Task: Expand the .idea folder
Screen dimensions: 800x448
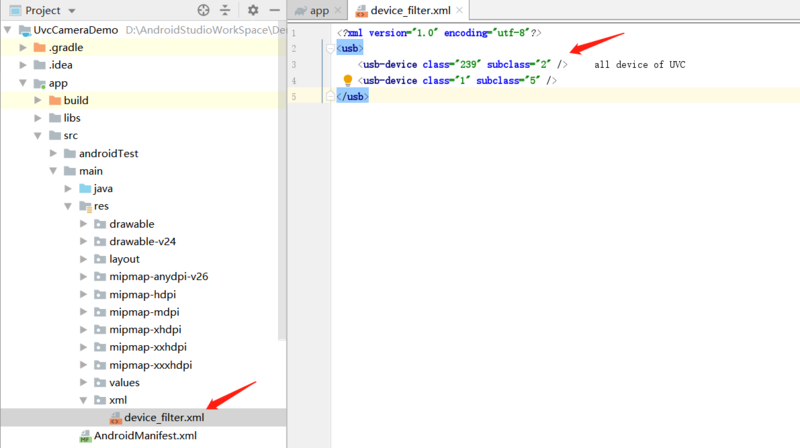Action: (23, 65)
